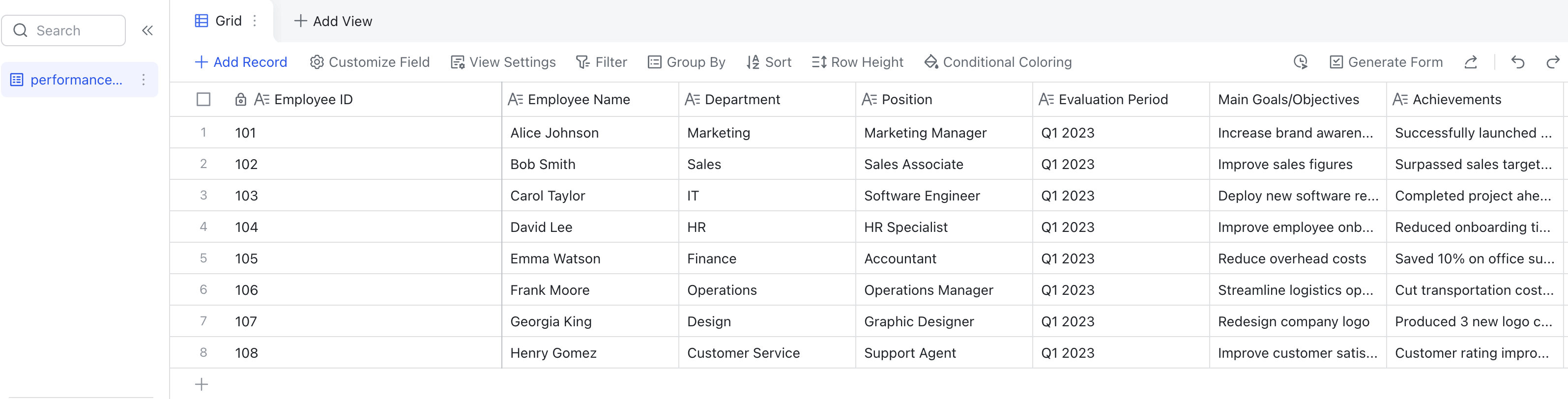Click the plus icon below row 8

tap(202, 384)
